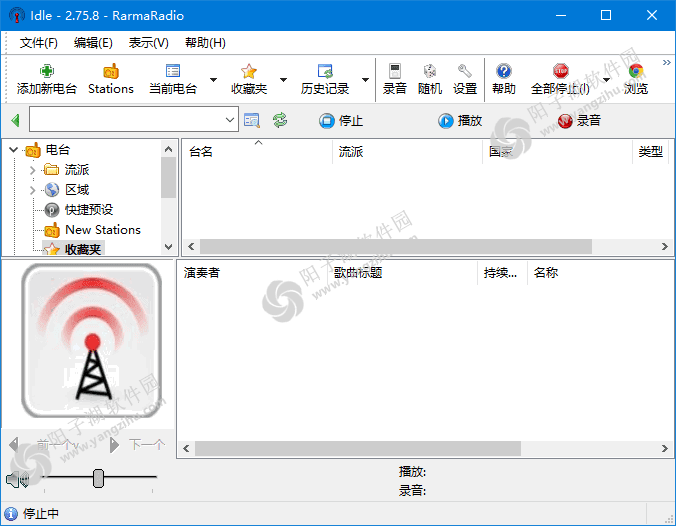Click the 下一个 (Next) button

click(138, 445)
